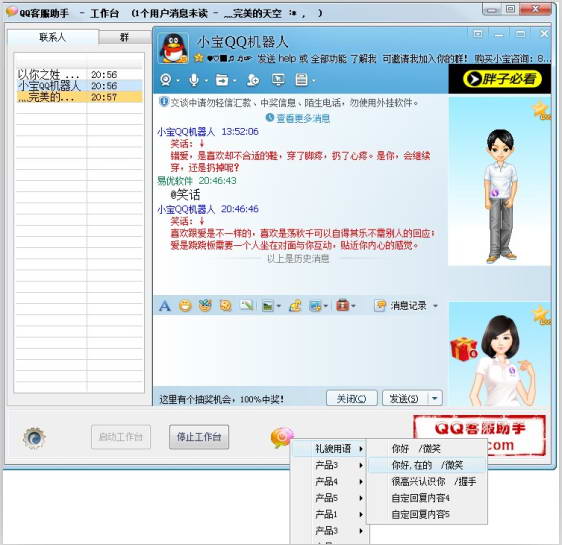
Task: Click the remote desktop screen icon
Action: tap(278, 80)
